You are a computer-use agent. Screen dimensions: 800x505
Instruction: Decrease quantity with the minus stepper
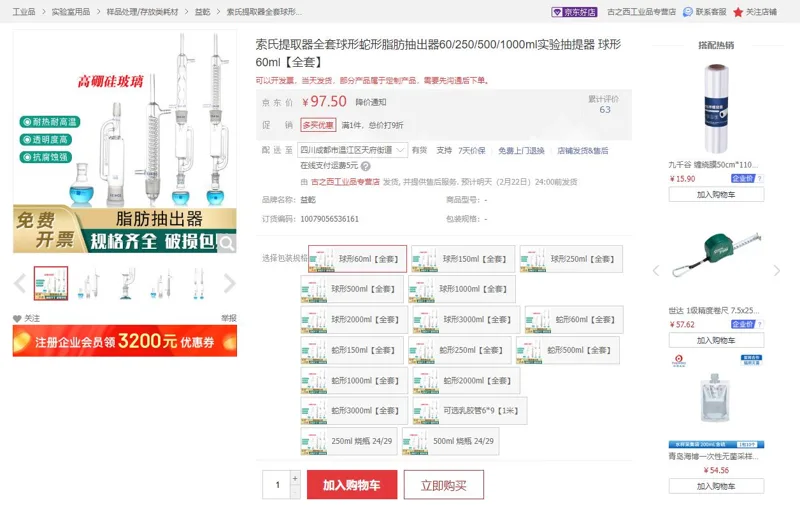pos(295,492)
